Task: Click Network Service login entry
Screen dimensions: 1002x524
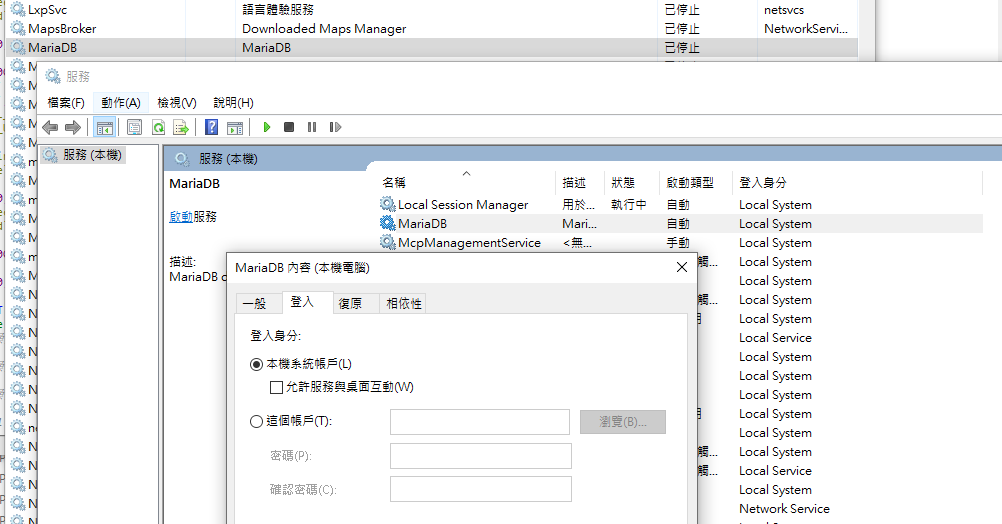Action: [784, 509]
